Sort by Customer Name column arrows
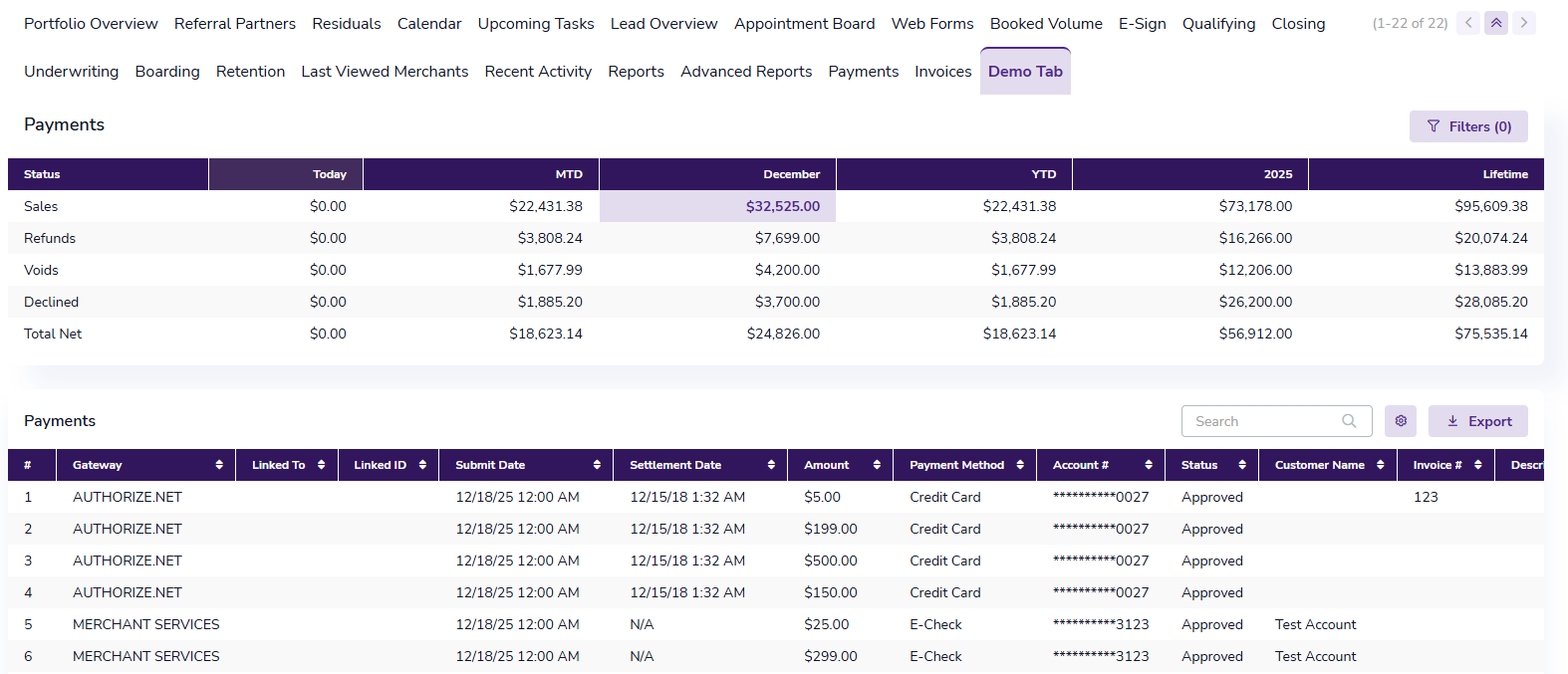1568x674 pixels. coord(1381,465)
